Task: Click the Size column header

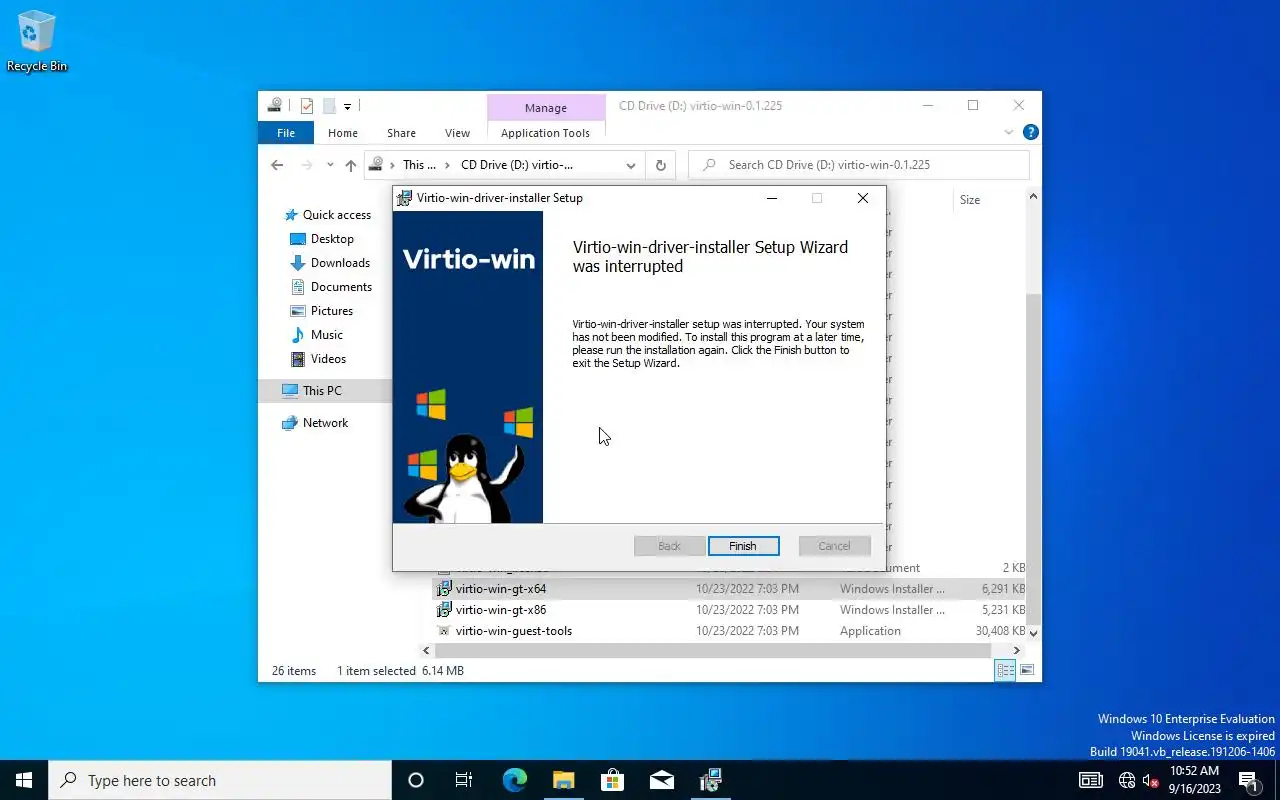Action: tap(970, 200)
